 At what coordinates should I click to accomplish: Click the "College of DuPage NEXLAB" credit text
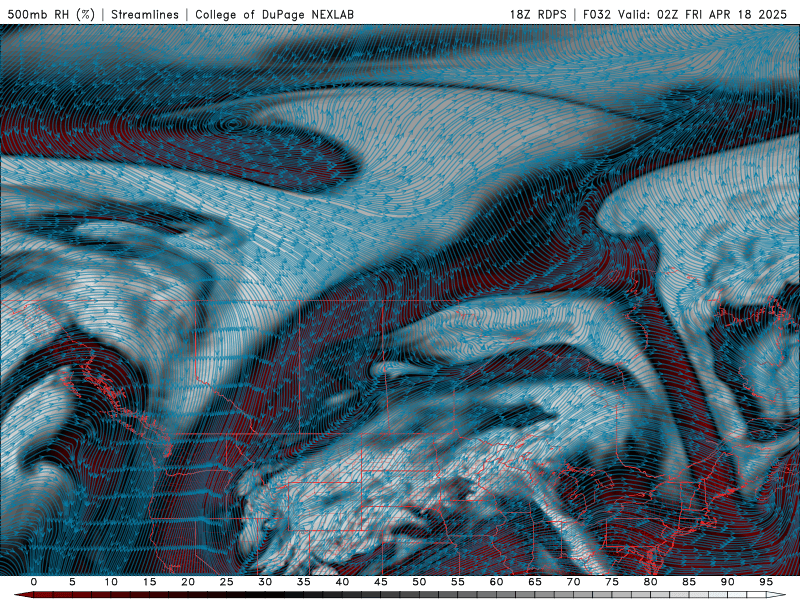[274, 14]
